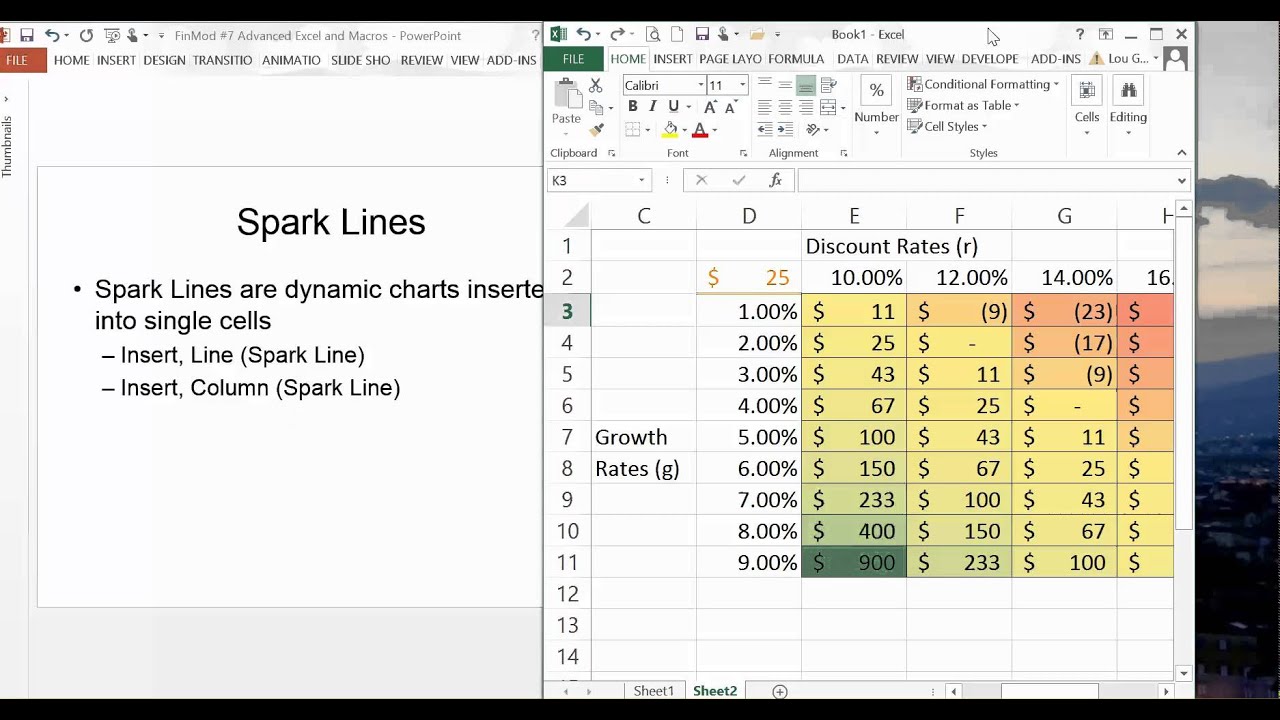Image resolution: width=1280 pixels, height=720 pixels.
Task: Toggle Align Left in Alignment group
Action: click(765, 108)
